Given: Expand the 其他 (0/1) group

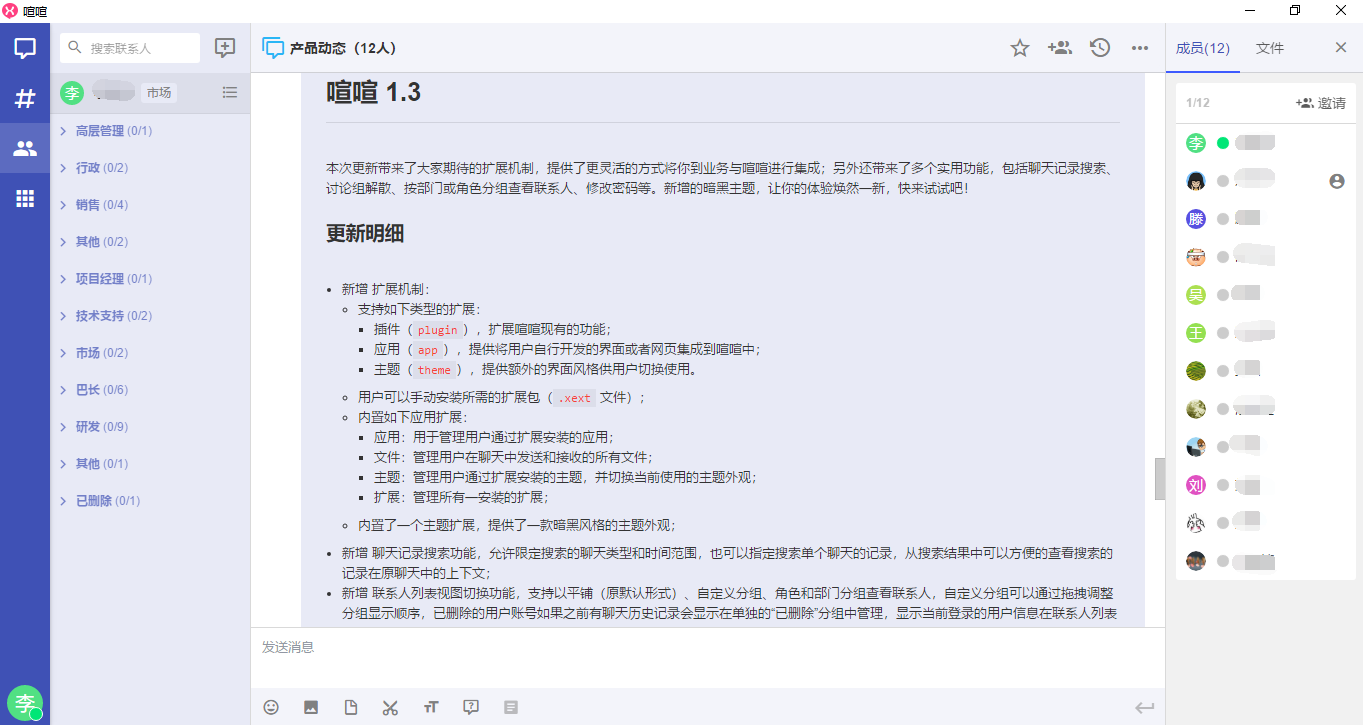Looking at the screenshot, I should [x=150, y=464].
